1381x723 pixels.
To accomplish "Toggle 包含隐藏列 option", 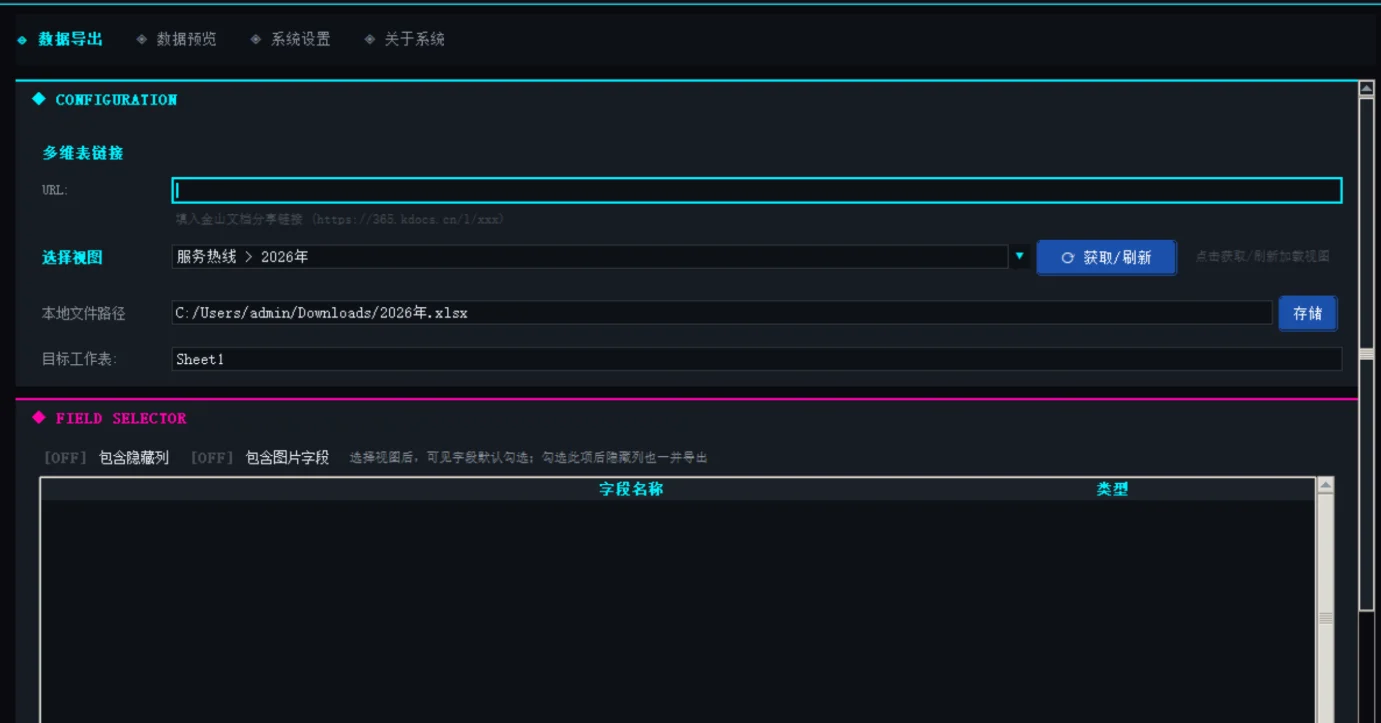I will coord(106,458).
